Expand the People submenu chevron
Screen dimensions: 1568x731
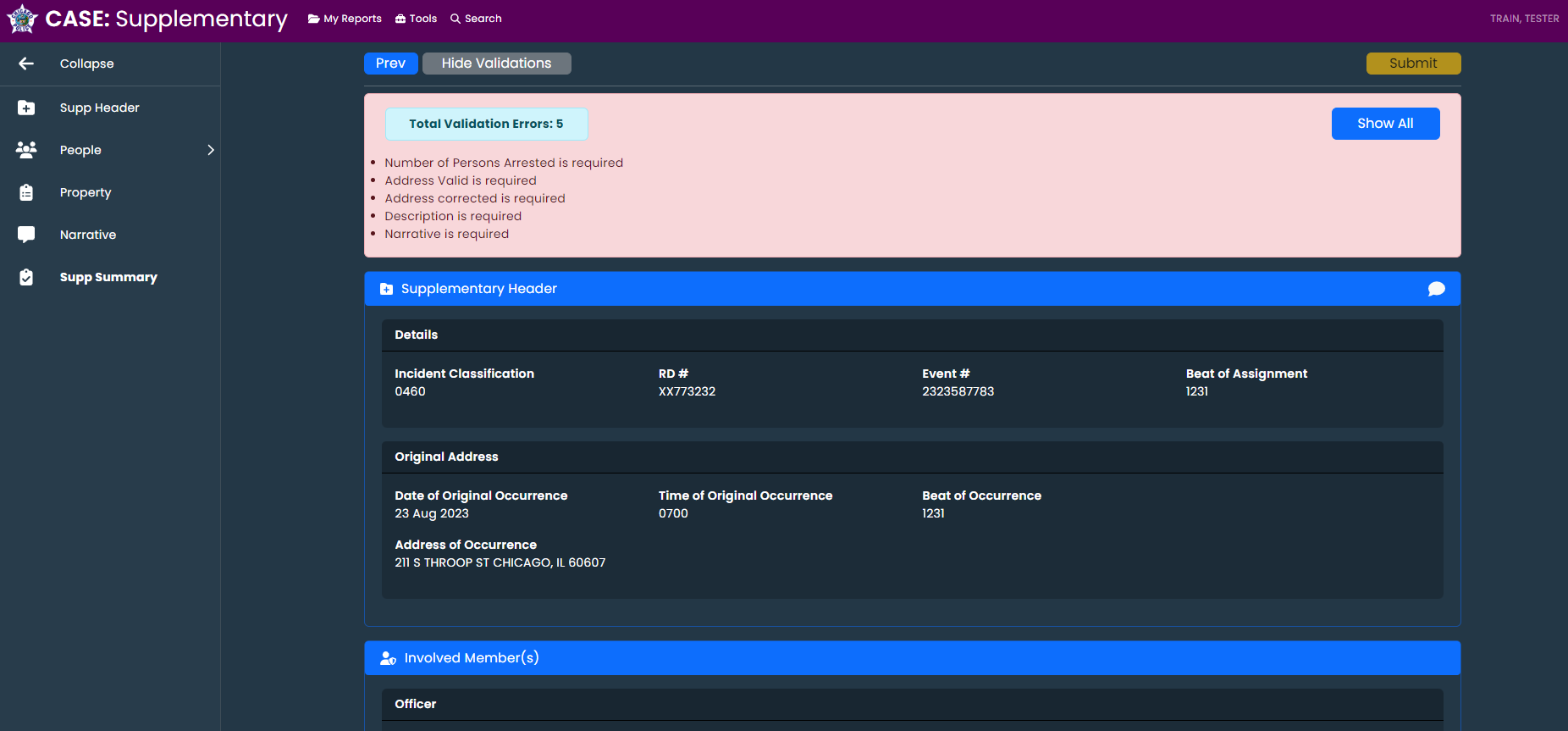click(x=211, y=150)
